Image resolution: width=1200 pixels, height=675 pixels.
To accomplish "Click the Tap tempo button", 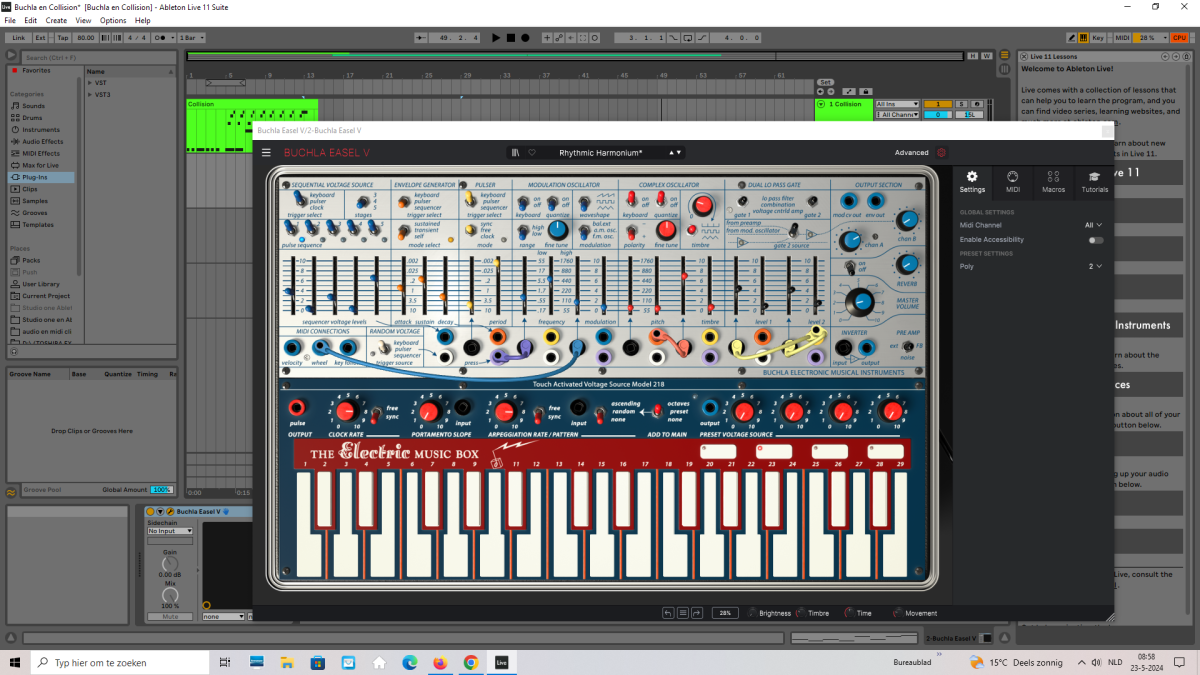I will 63,38.
